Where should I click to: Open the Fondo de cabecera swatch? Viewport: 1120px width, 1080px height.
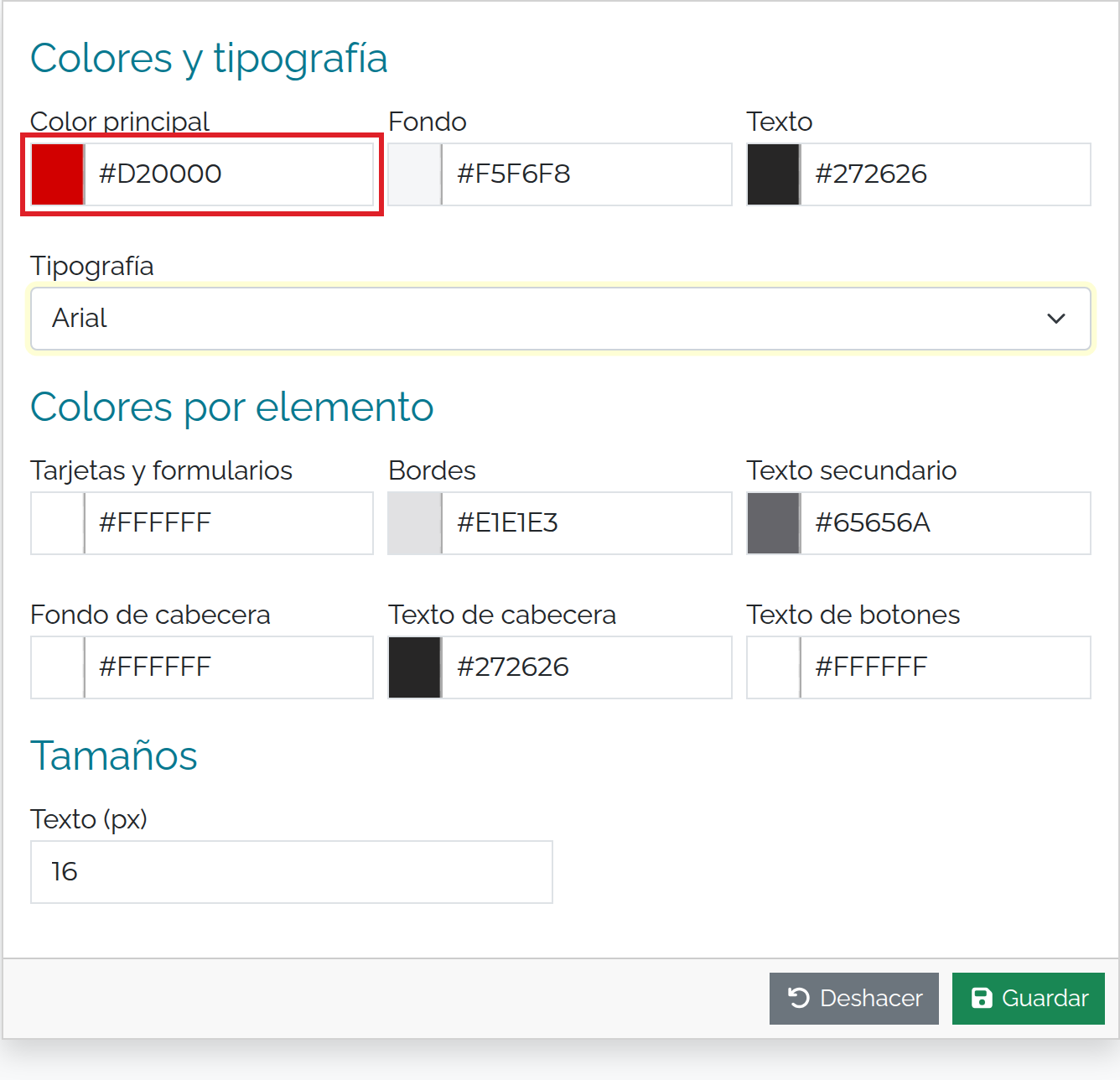58,667
